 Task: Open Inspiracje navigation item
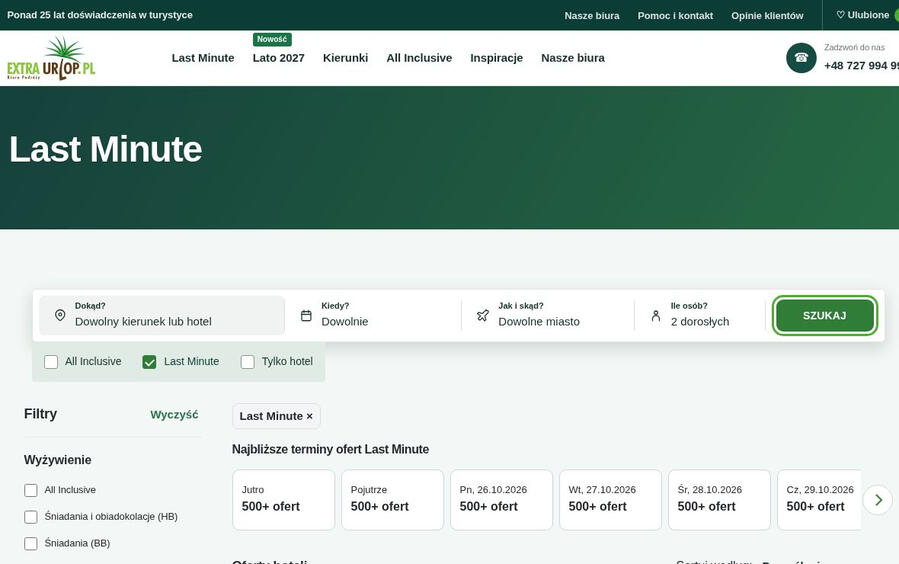[x=497, y=58]
